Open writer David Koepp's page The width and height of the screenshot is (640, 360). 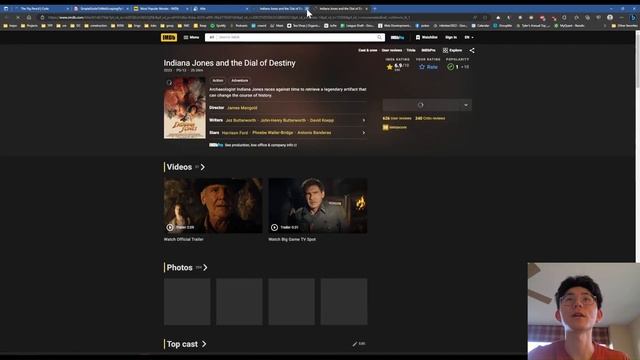pos(322,120)
